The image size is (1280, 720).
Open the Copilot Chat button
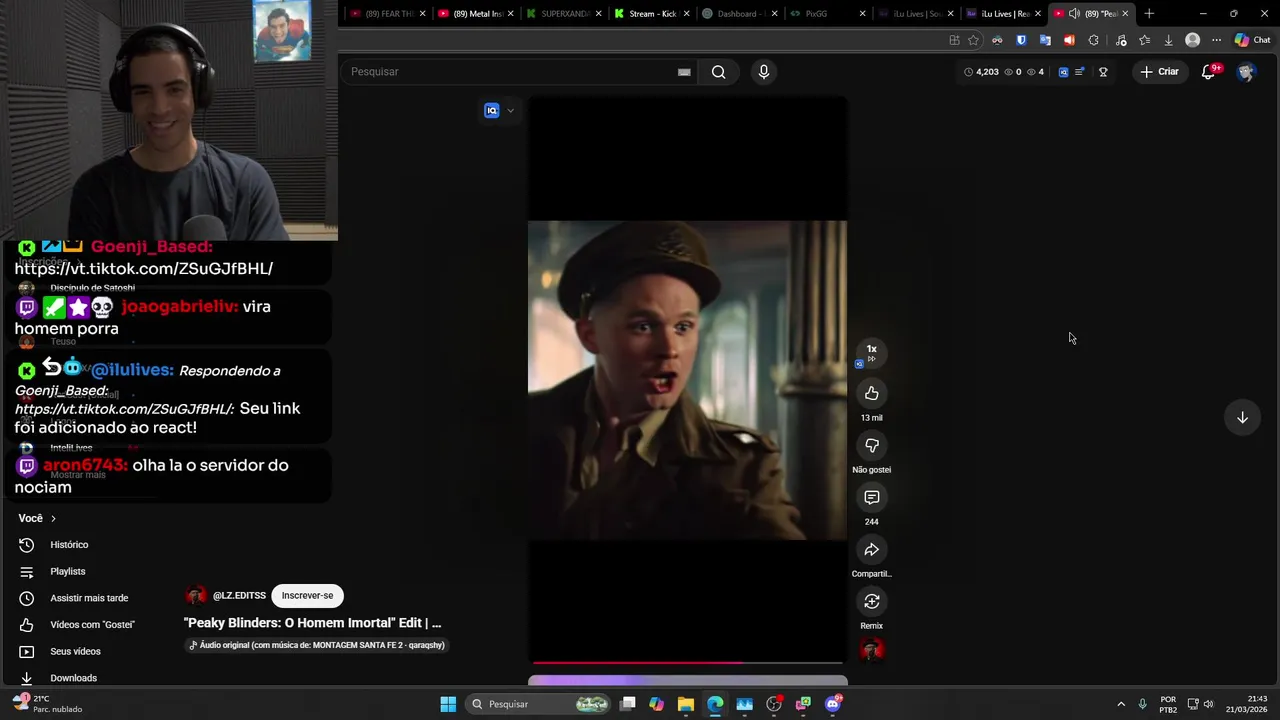(x=1252, y=40)
